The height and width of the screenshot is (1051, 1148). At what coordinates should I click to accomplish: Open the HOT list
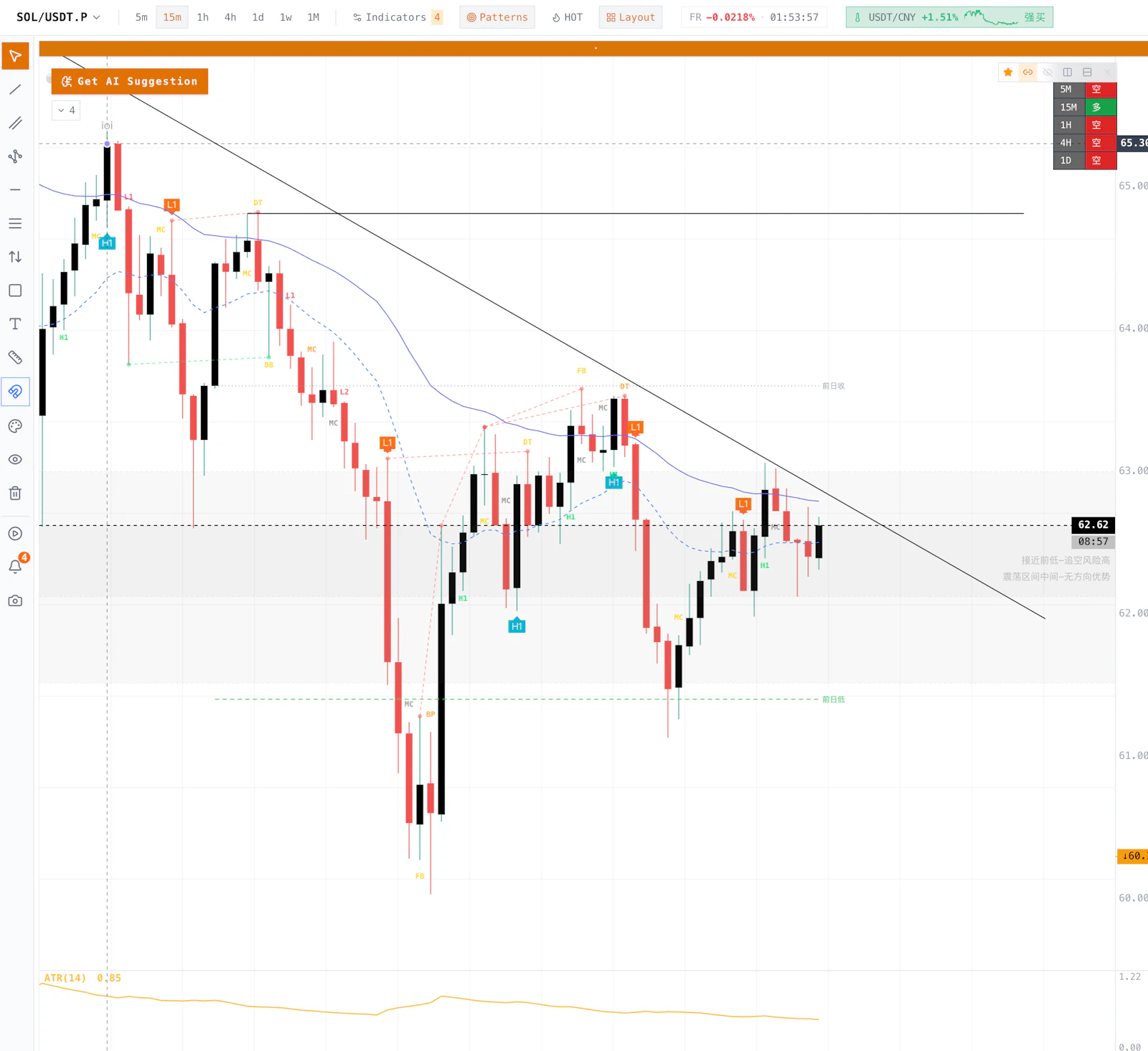click(x=568, y=17)
